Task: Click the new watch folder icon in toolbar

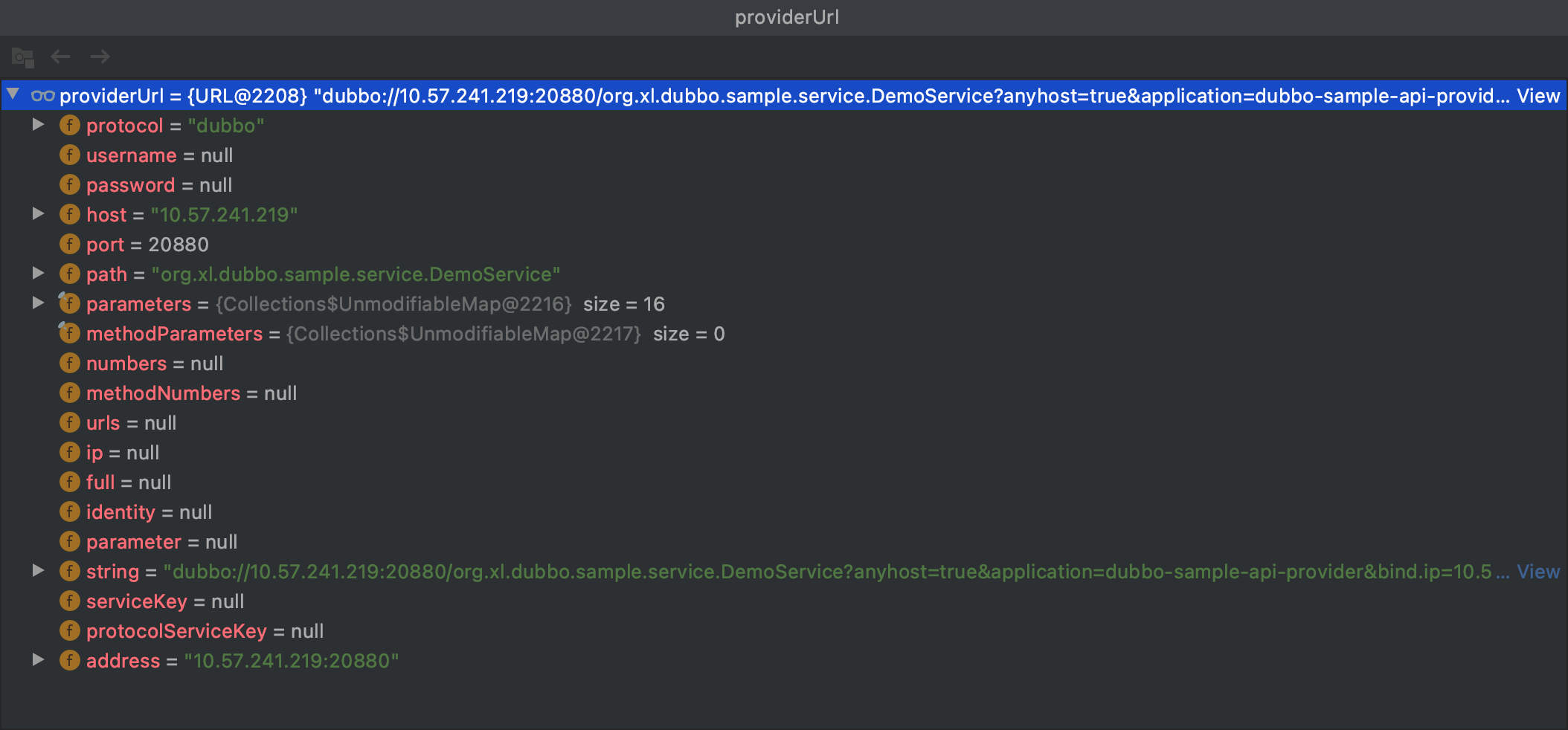Action: [x=22, y=56]
